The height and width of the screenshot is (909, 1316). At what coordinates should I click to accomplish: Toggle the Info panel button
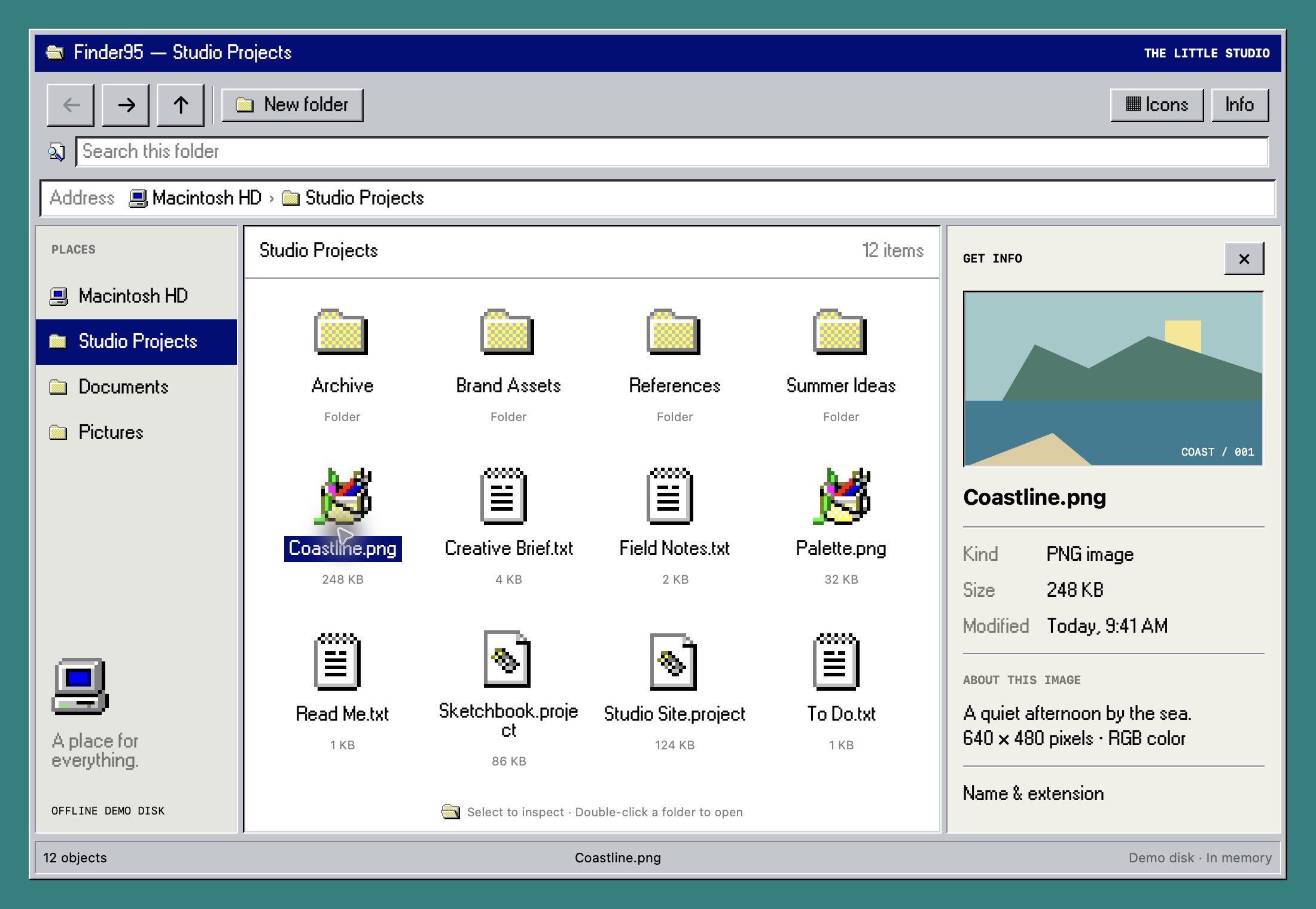click(x=1240, y=105)
